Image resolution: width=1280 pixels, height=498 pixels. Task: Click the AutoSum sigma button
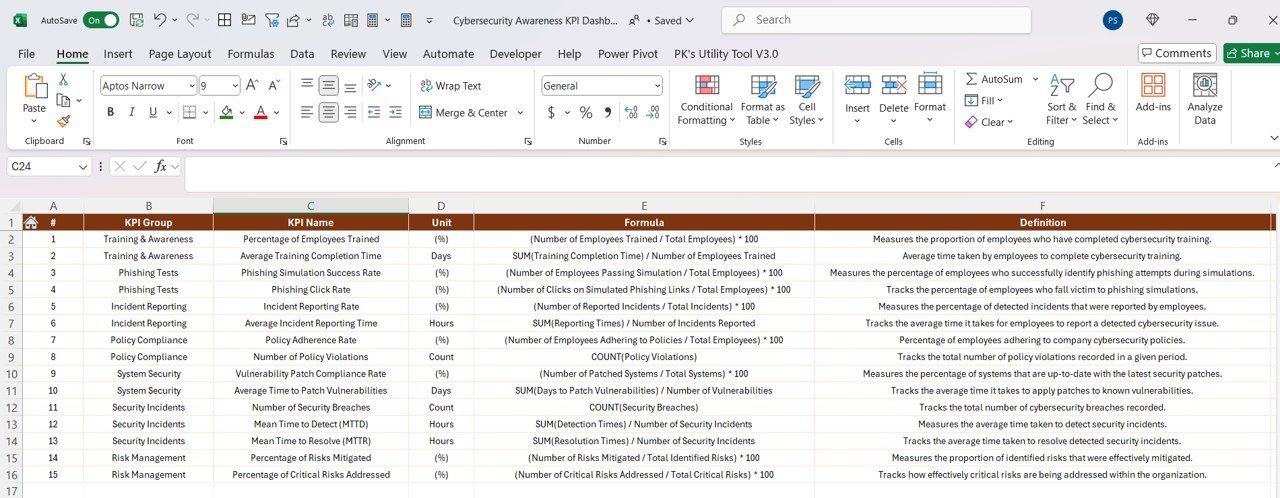tap(994, 79)
